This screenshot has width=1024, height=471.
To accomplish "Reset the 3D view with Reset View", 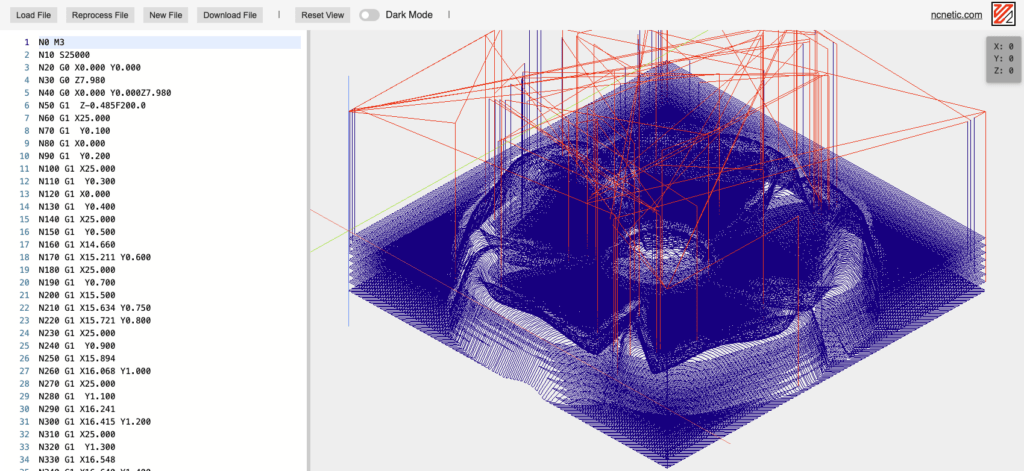I will (x=323, y=15).
